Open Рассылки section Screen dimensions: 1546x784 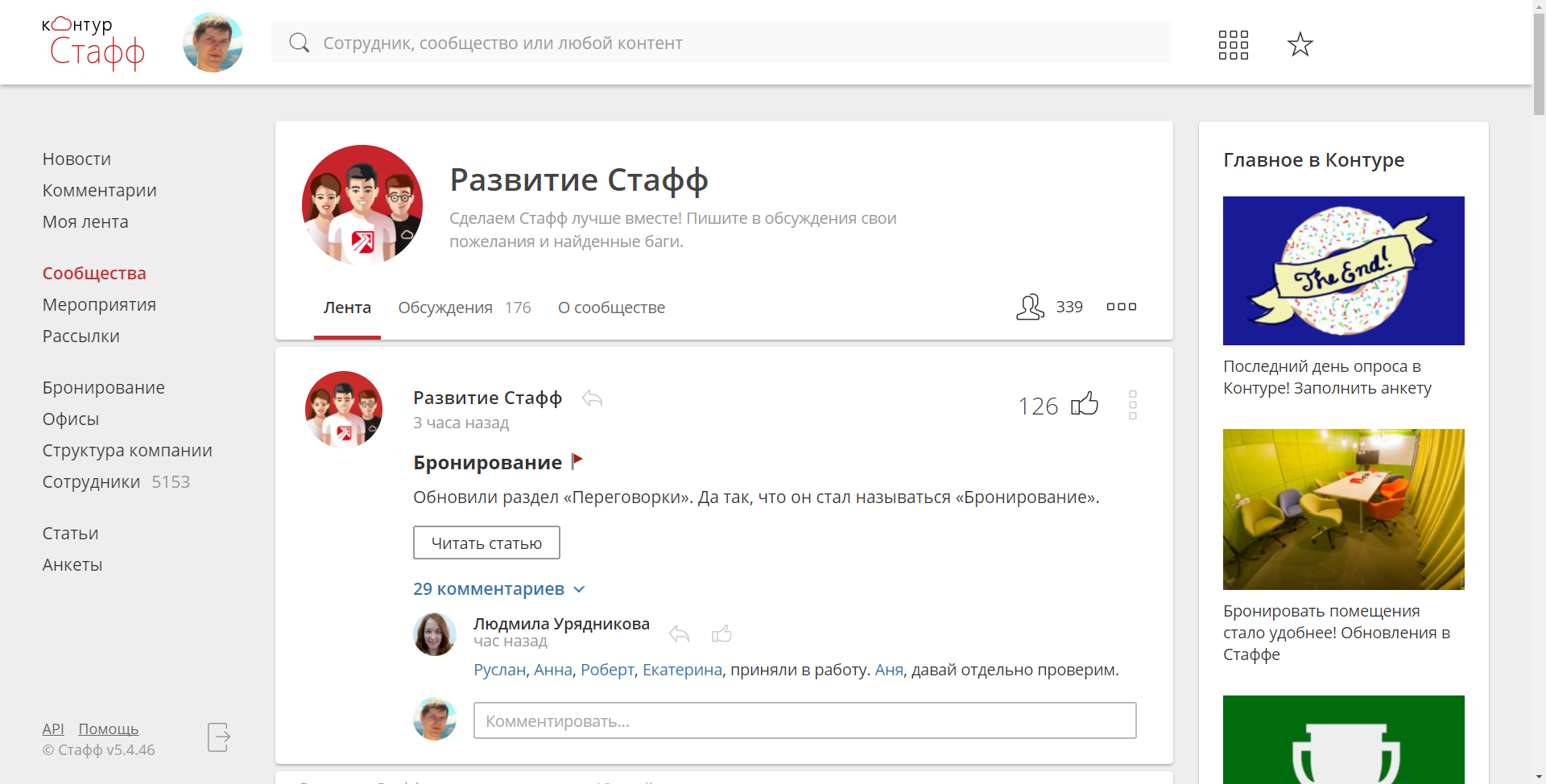click(x=81, y=336)
